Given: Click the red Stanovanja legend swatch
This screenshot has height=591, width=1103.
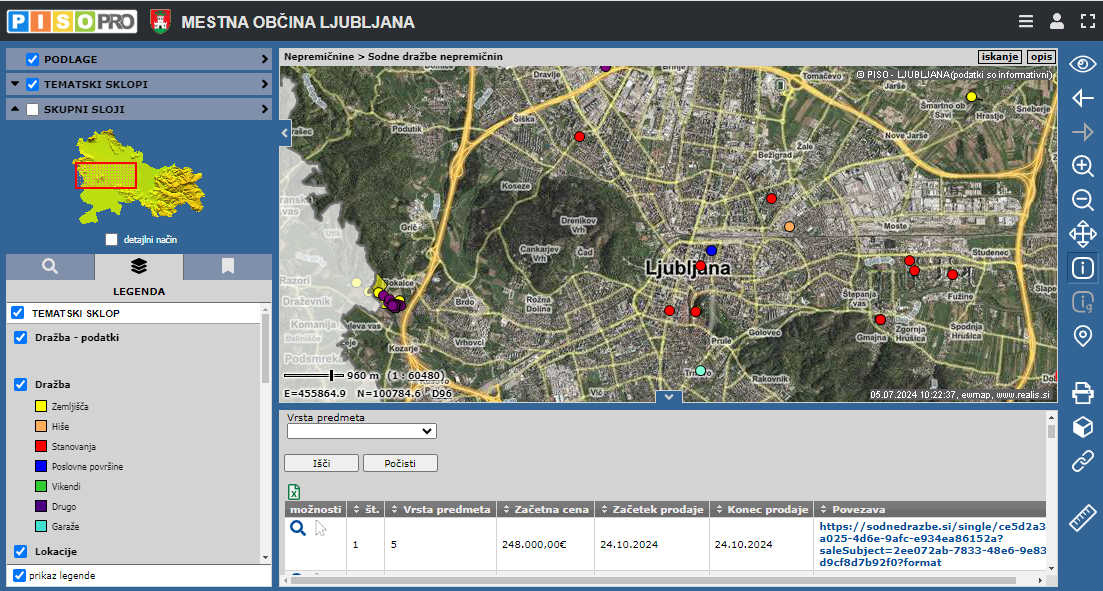Looking at the screenshot, I should [41, 446].
